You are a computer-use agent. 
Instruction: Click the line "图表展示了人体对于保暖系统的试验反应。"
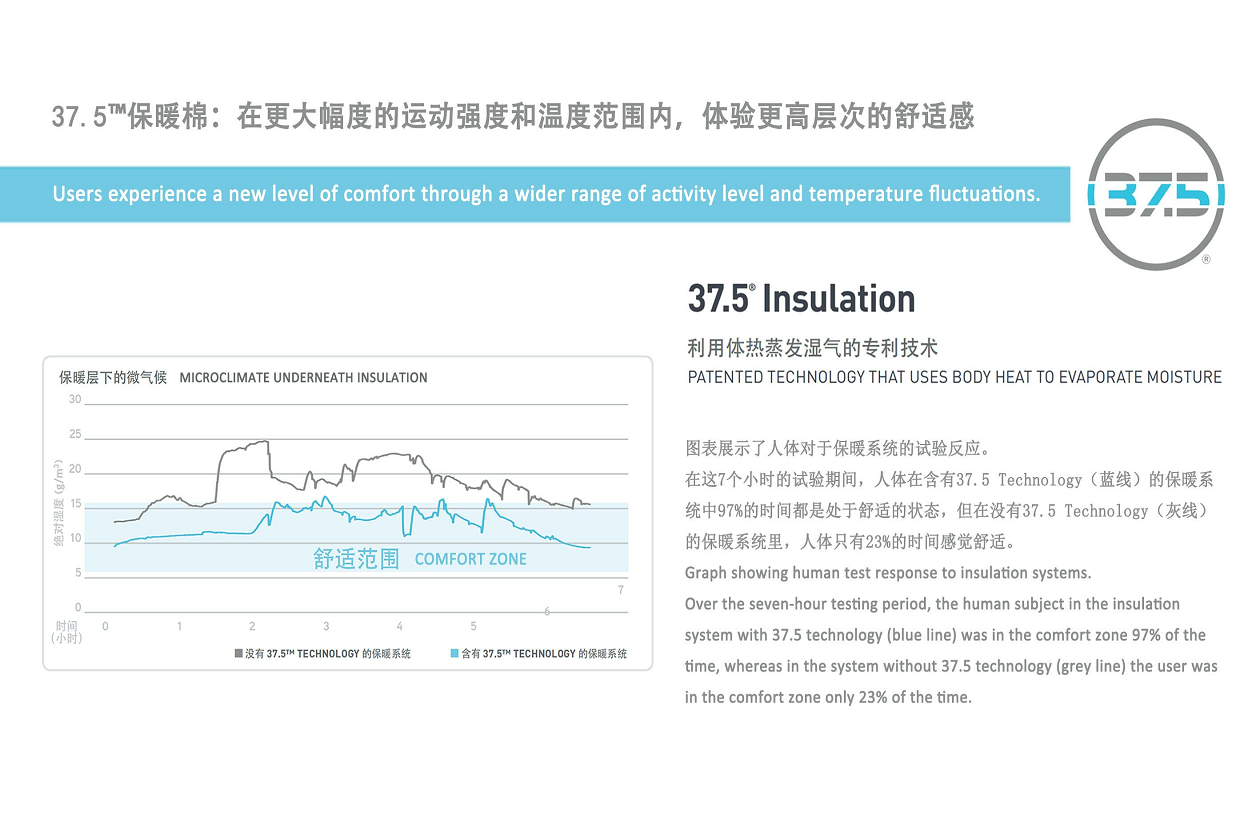[x=837, y=447]
